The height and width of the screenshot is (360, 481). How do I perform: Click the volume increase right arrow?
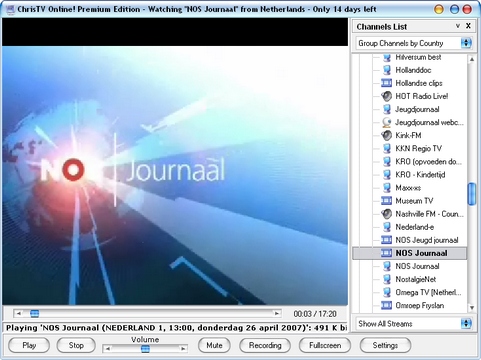(183, 349)
